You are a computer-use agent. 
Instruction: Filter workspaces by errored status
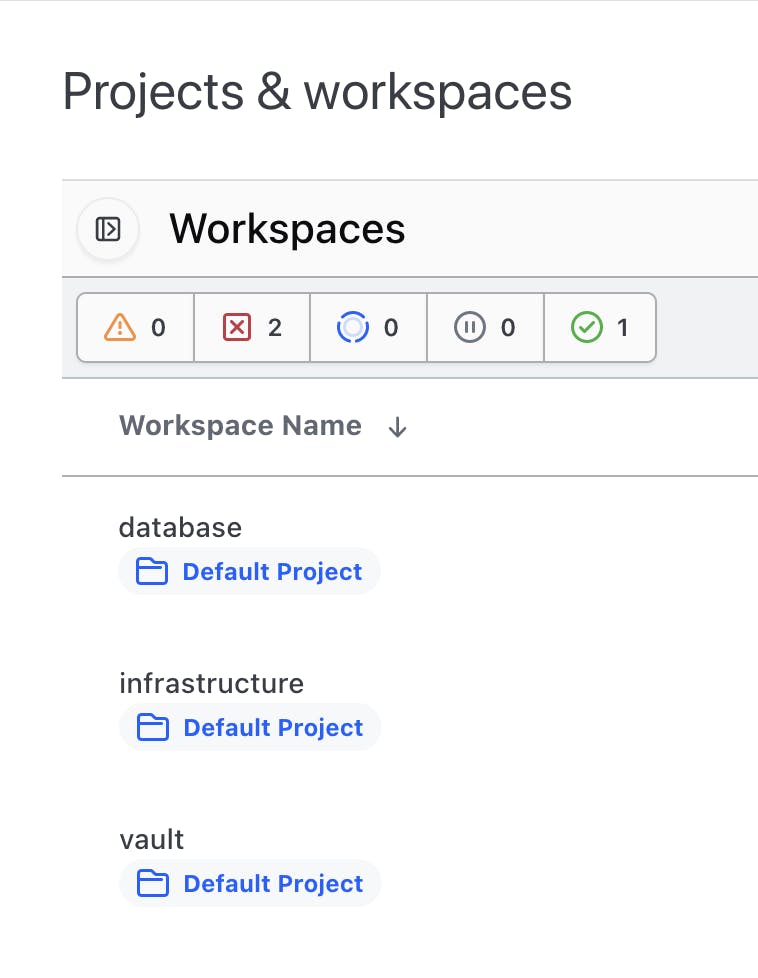(252, 327)
